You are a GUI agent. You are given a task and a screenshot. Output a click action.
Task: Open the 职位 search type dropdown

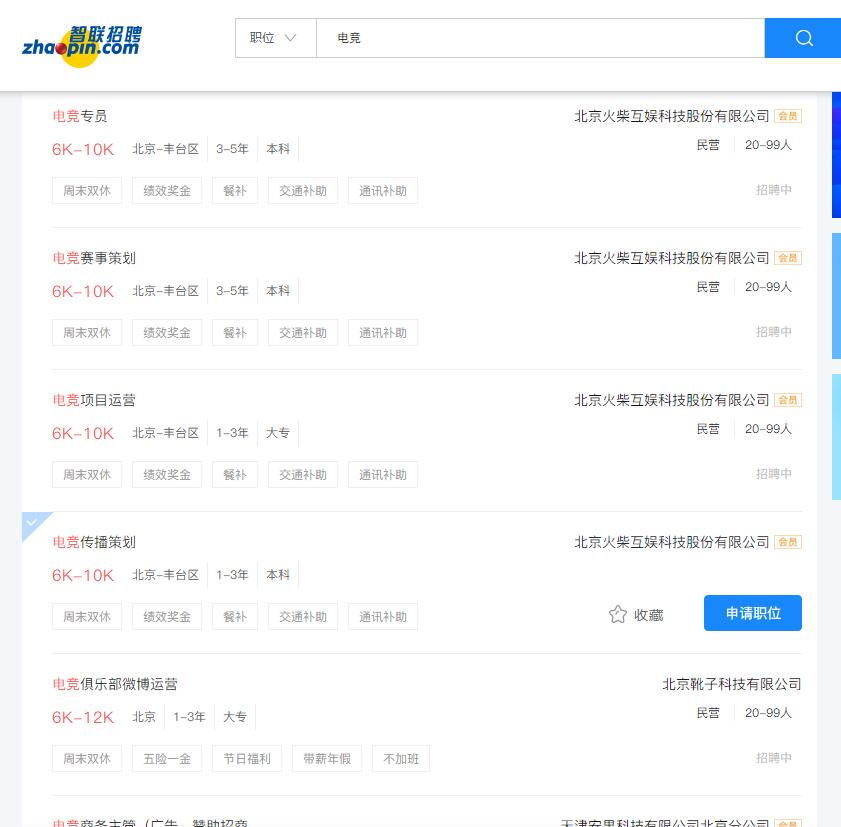(x=275, y=38)
